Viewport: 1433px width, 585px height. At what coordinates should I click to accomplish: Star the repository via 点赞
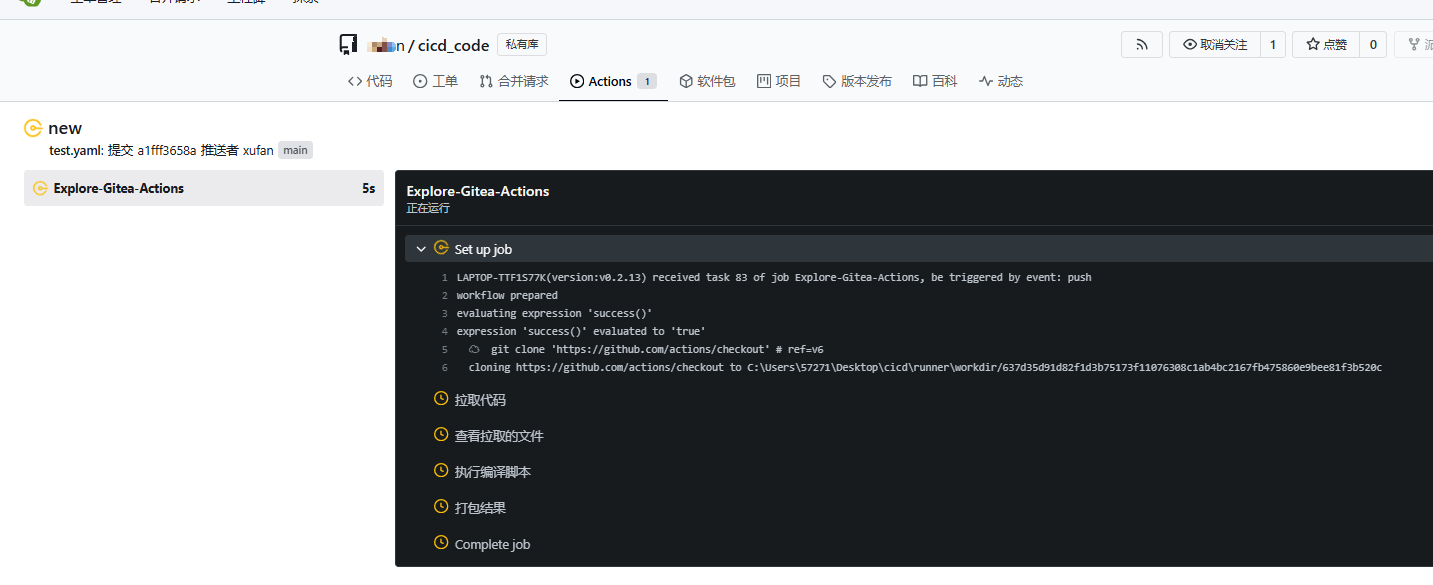click(1325, 44)
